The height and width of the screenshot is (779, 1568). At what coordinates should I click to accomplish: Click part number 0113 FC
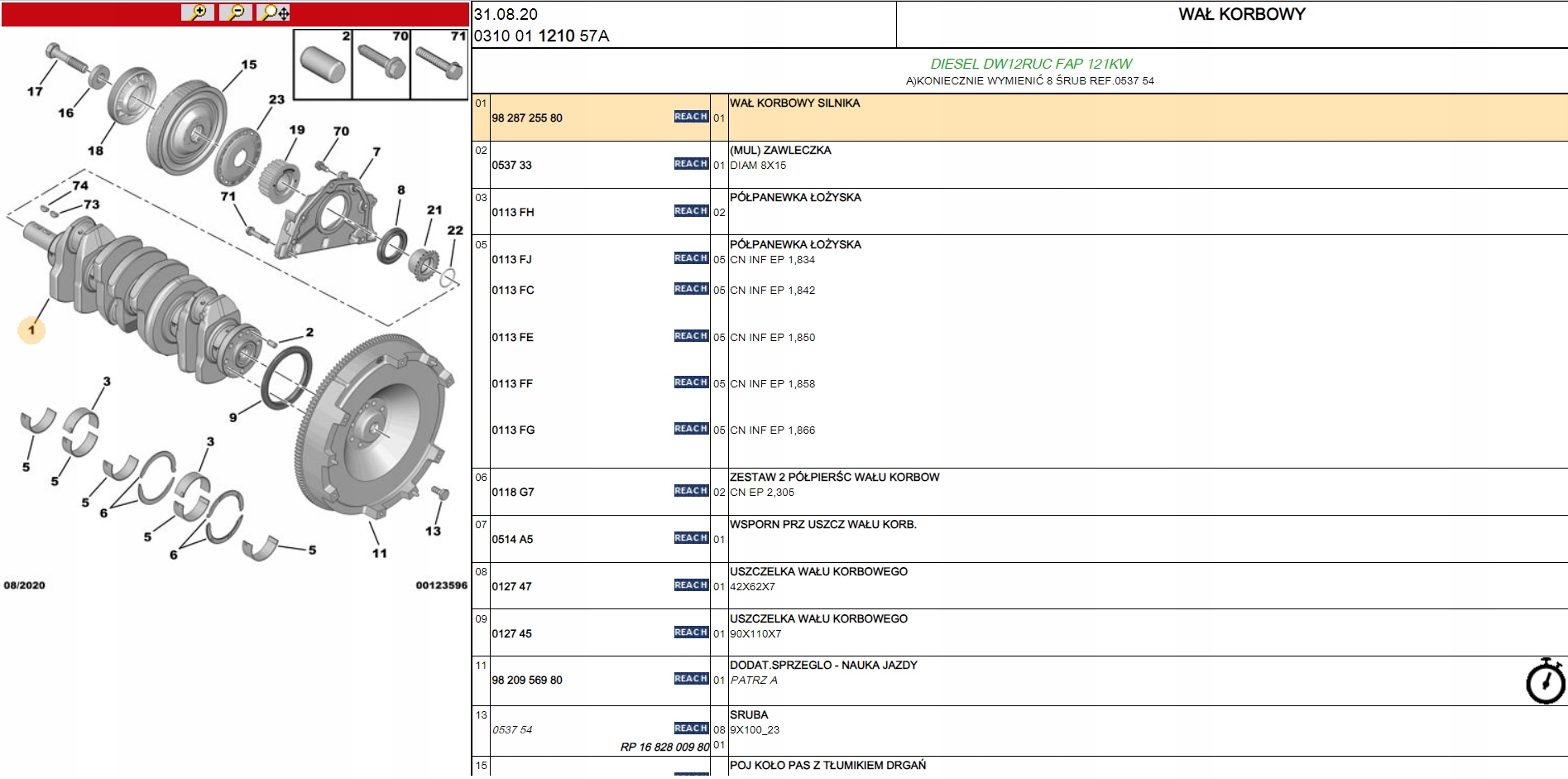pyautogui.click(x=513, y=291)
